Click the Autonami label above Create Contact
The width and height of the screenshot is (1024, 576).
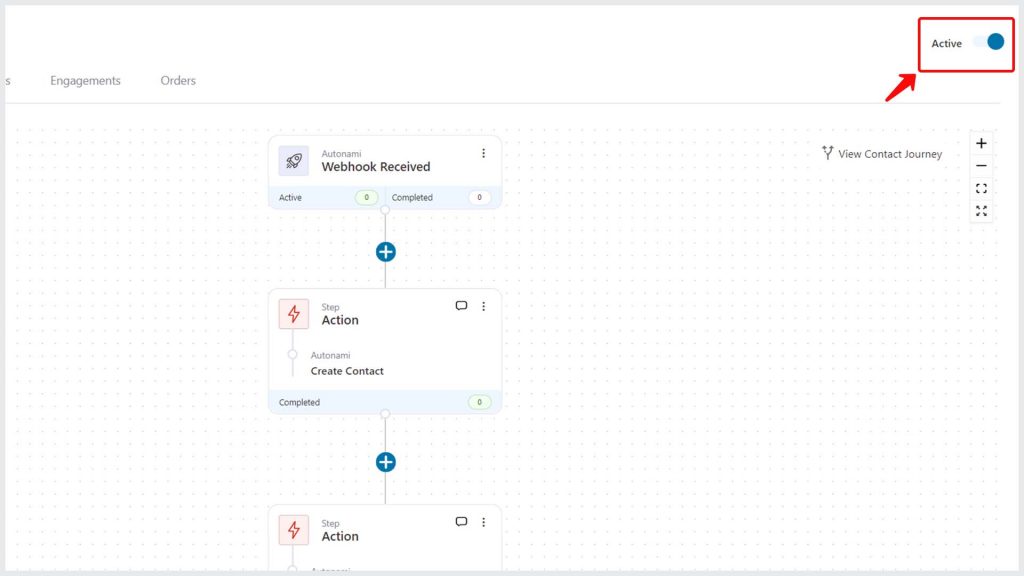pyautogui.click(x=330, y=355)
